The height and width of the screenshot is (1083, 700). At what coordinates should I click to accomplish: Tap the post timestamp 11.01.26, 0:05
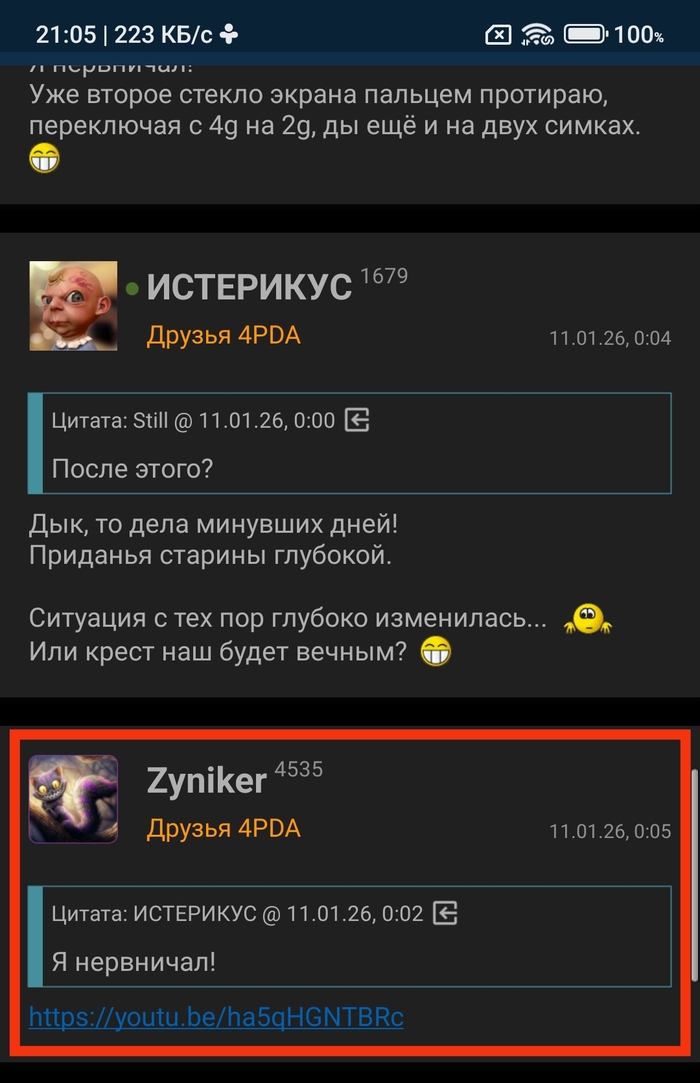click(x=610, y=831)
